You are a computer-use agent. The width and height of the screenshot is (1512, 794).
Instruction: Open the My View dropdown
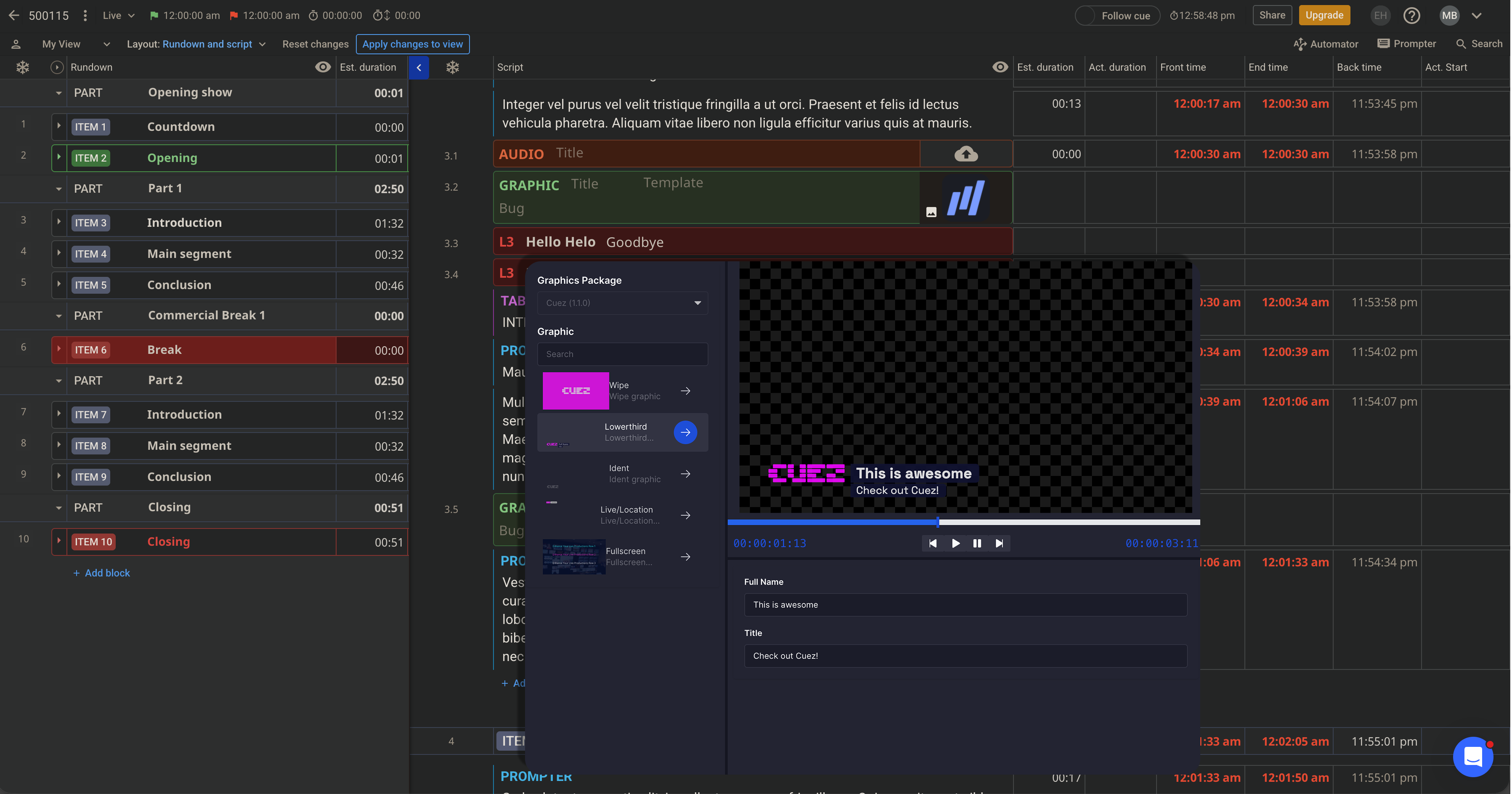pos(76,44)
